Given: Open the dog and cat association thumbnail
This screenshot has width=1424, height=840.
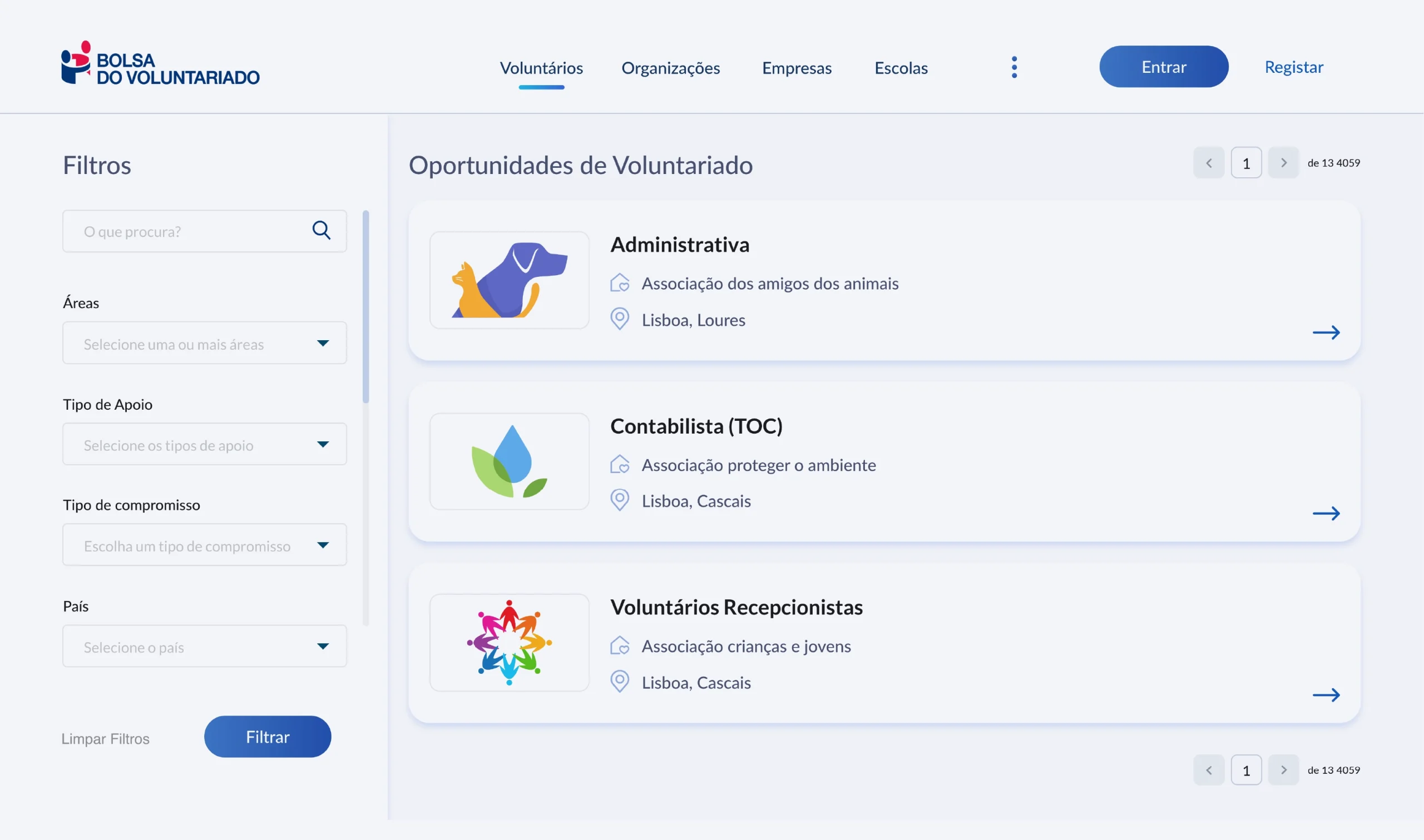Looking at the screenshot, I should 509,280.
